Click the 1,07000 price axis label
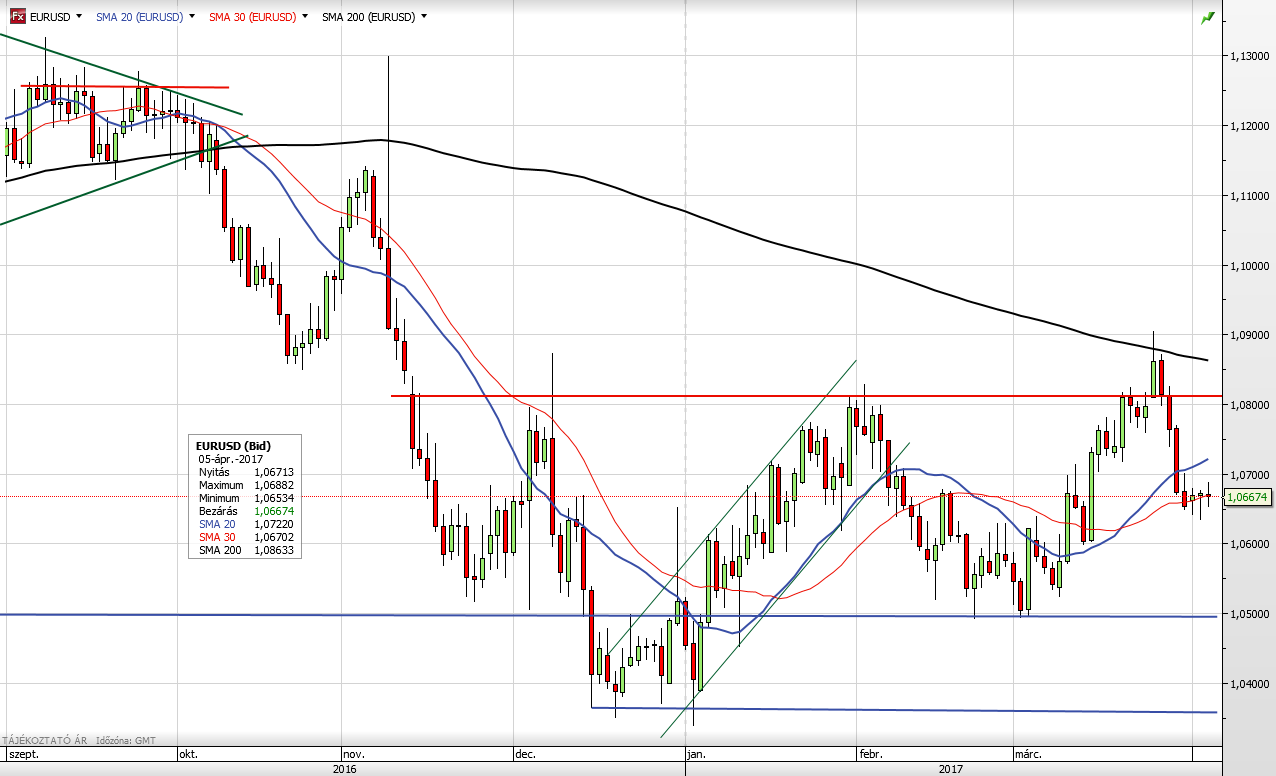 coord(1252,475)
